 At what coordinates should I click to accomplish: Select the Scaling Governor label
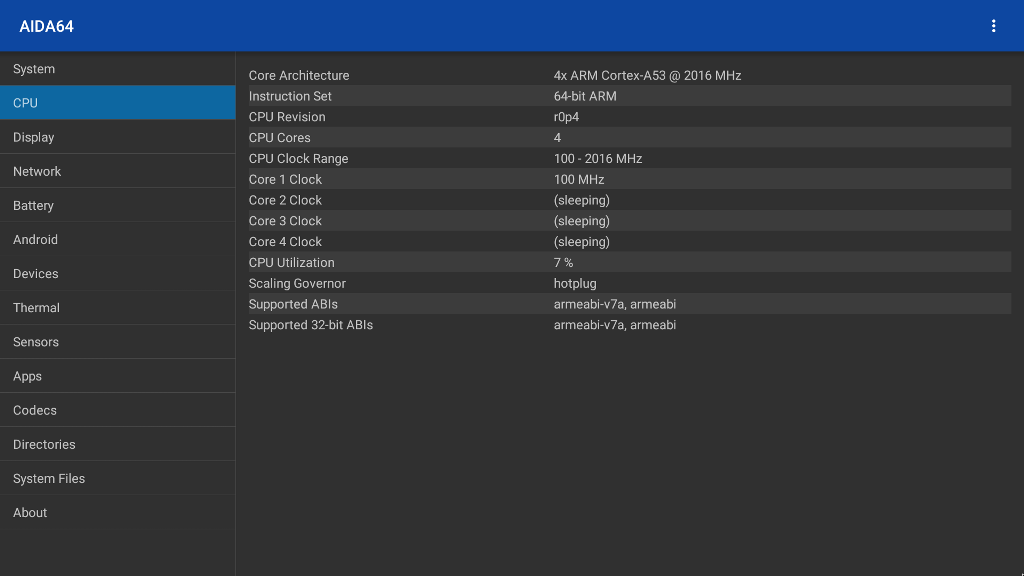pos(297,283)
